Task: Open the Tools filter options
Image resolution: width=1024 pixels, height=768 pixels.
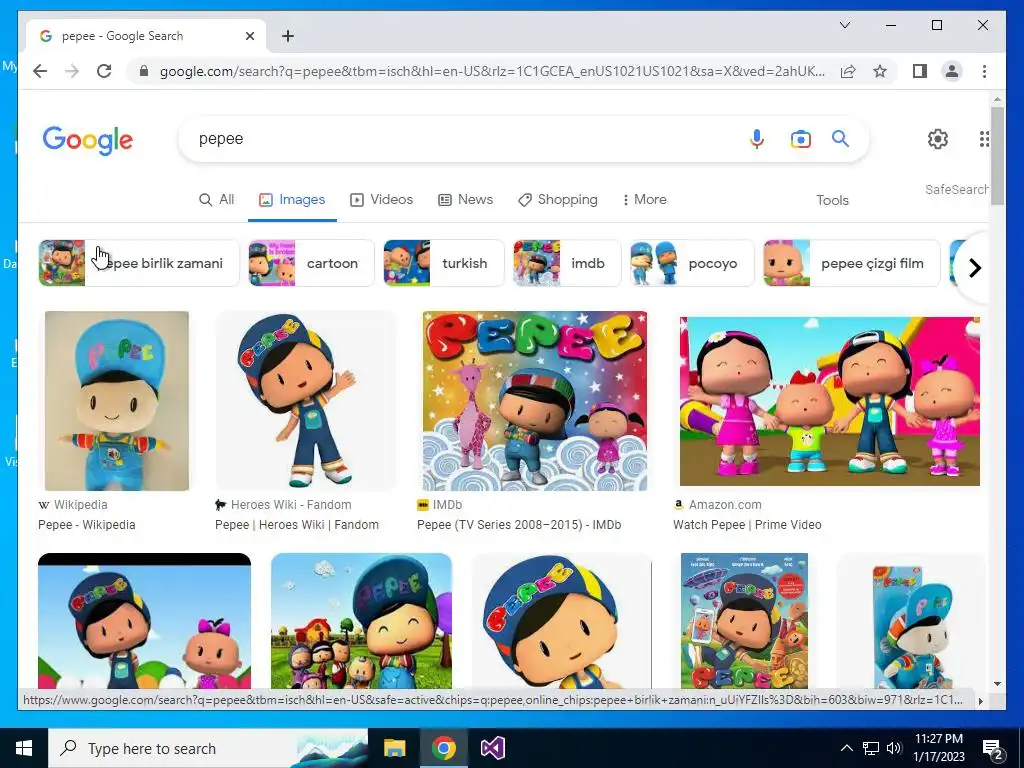Action: 832,200
